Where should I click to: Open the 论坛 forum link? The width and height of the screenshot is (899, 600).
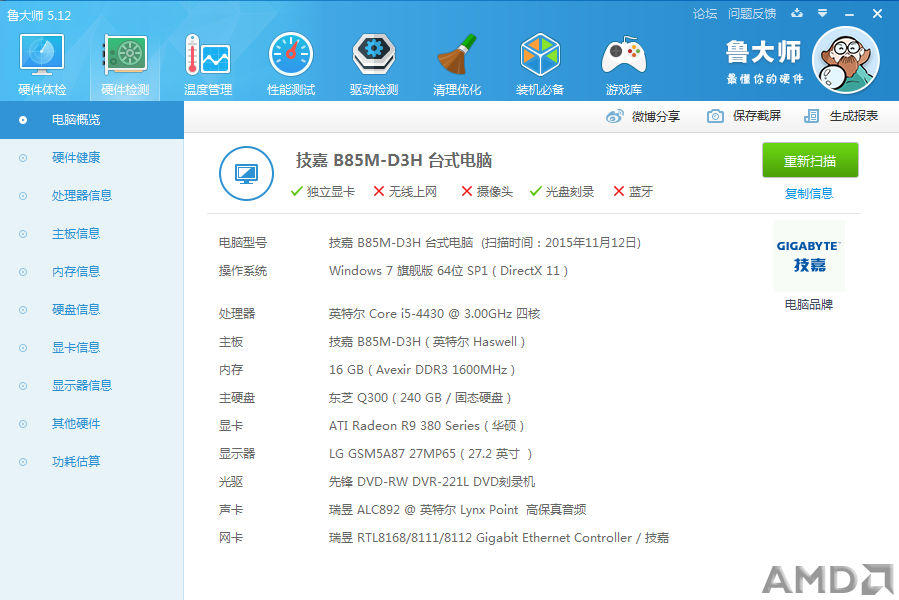[705, 14]
